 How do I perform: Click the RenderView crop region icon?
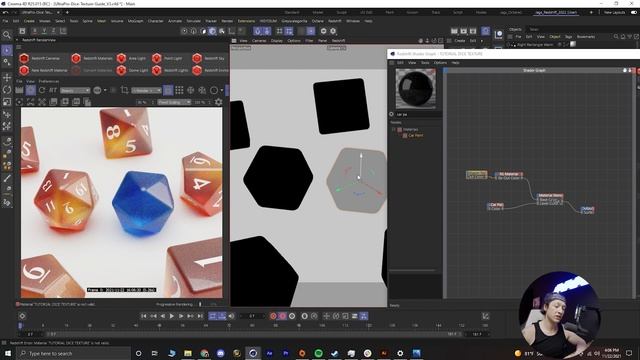click(124, 90)
